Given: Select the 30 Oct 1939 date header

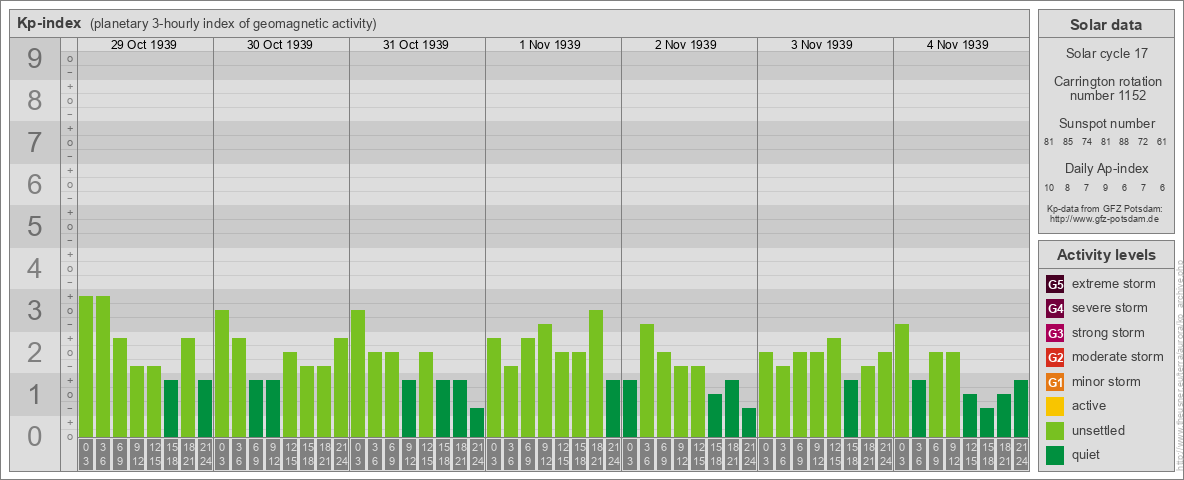Looking at the screenshot, I should click(x=280, y=45).
